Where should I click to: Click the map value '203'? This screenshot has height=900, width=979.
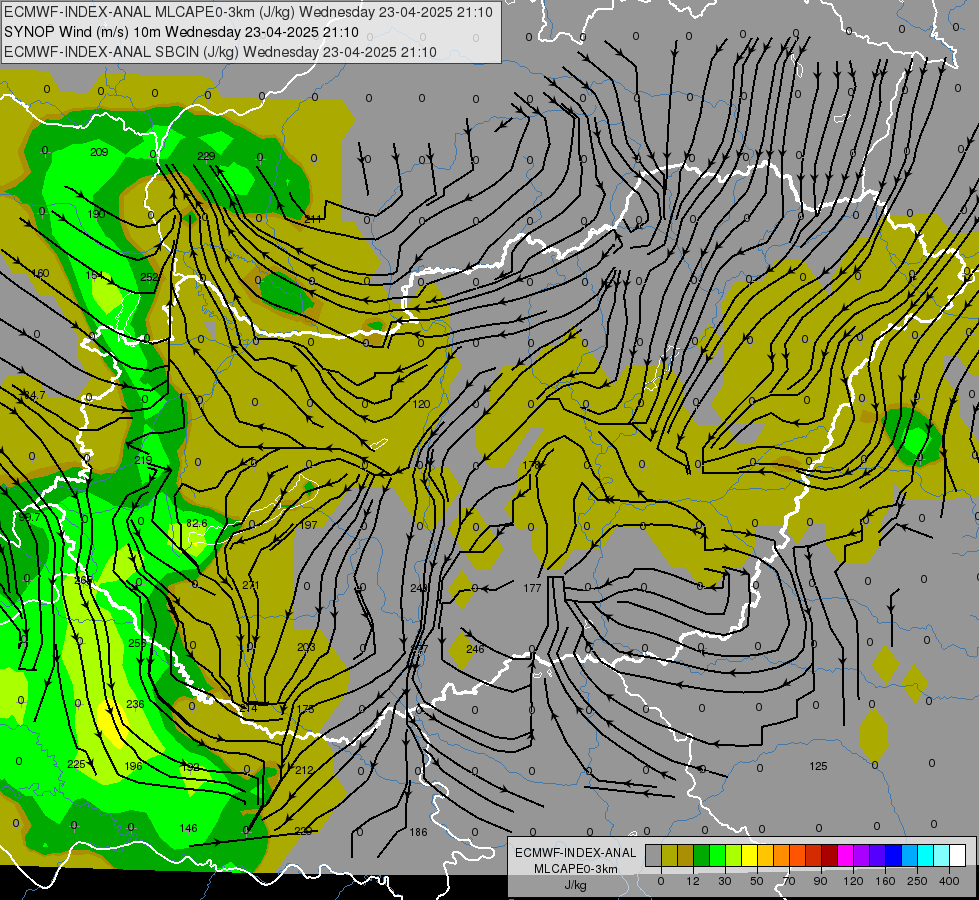(x=306, y=647)
